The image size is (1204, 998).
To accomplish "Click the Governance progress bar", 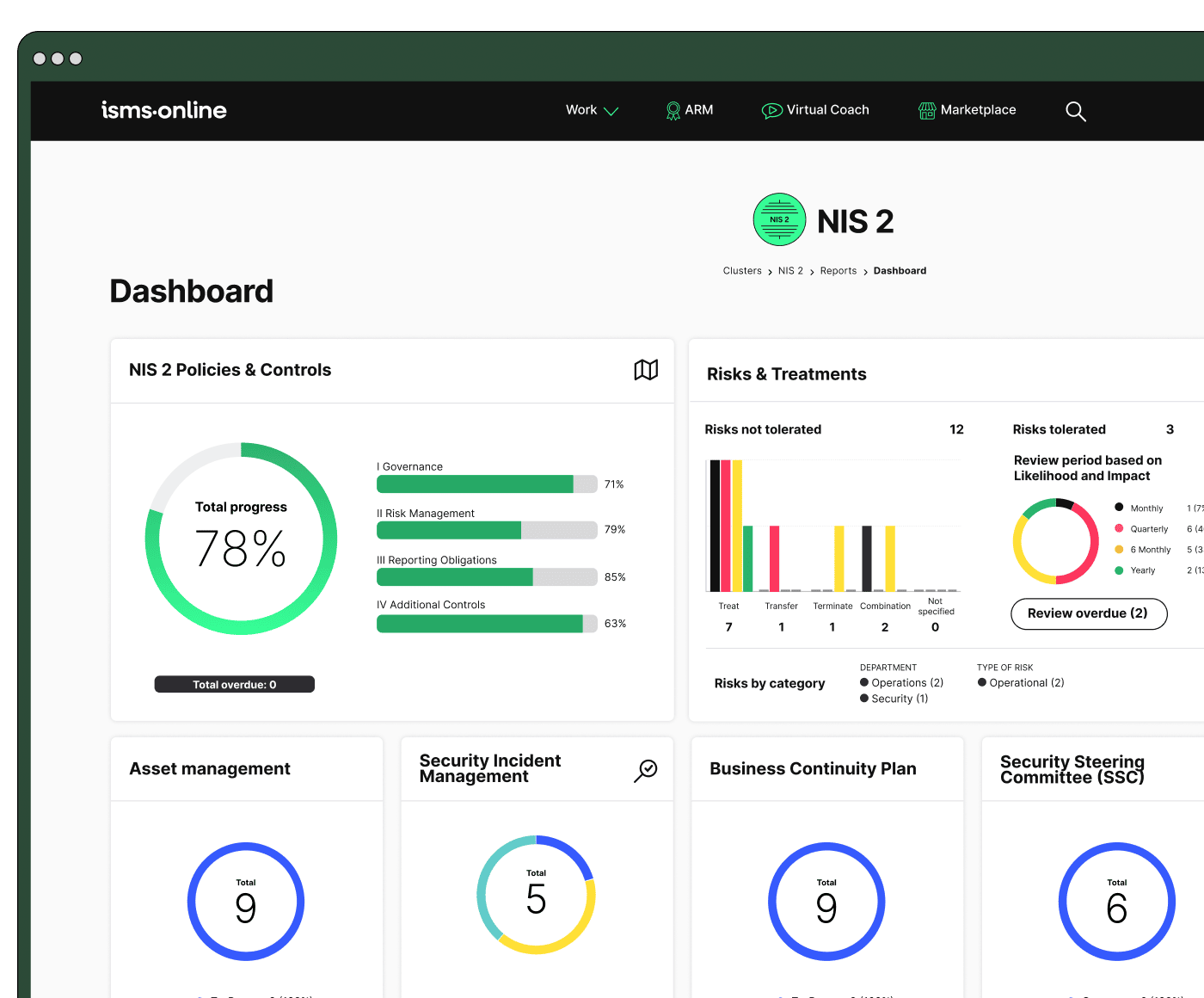I will click(486, 484).
